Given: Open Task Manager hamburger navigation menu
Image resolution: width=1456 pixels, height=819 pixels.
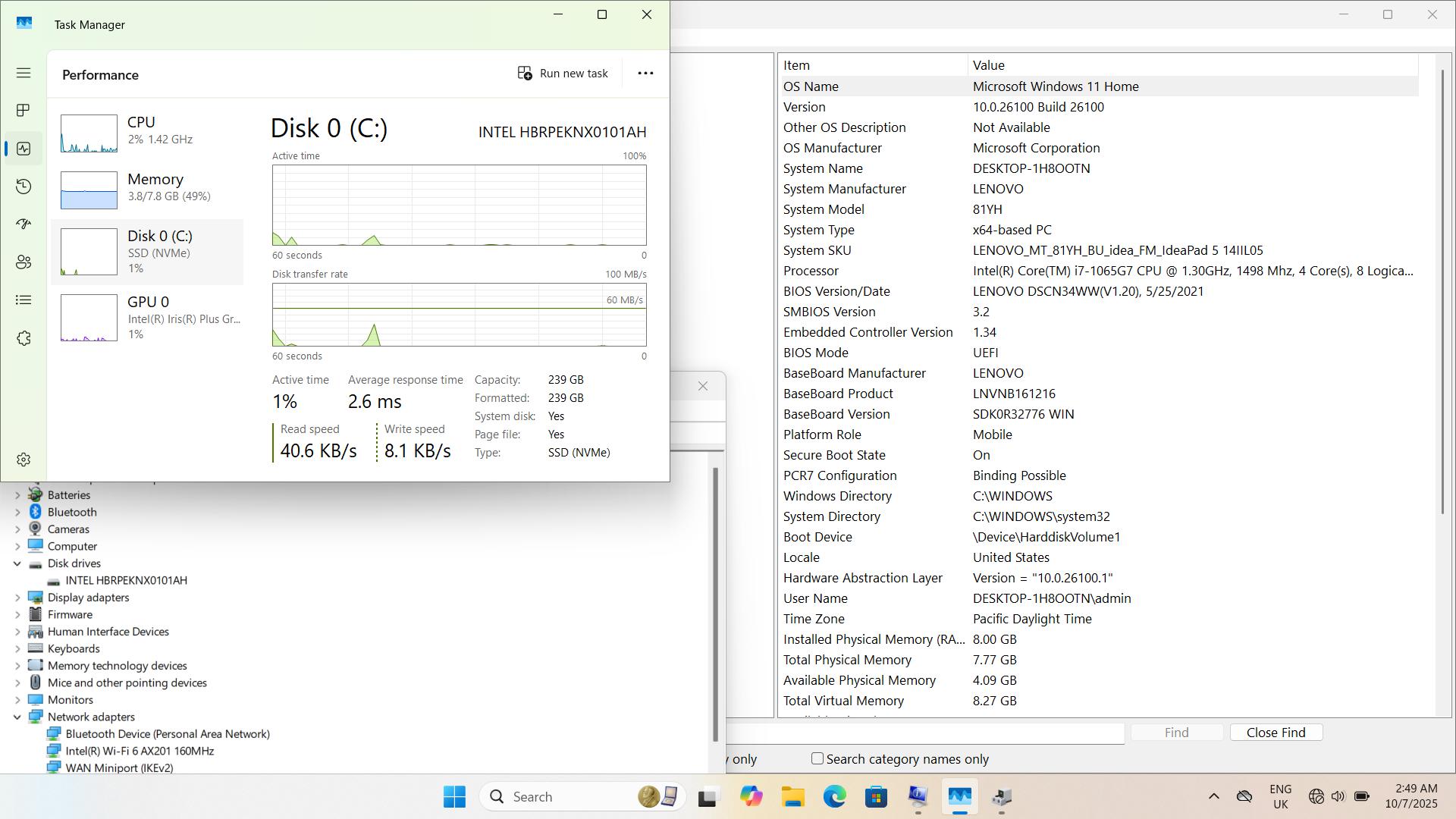Looking at the screenshot, I should coord(24,73).
